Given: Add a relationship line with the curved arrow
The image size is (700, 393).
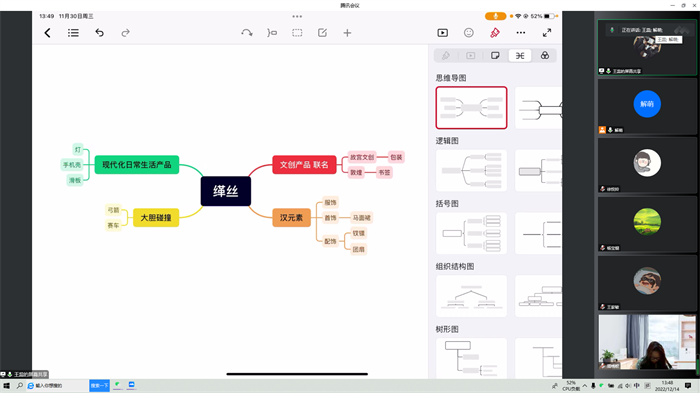Looking at the screenshot, I should coord(246,33).
